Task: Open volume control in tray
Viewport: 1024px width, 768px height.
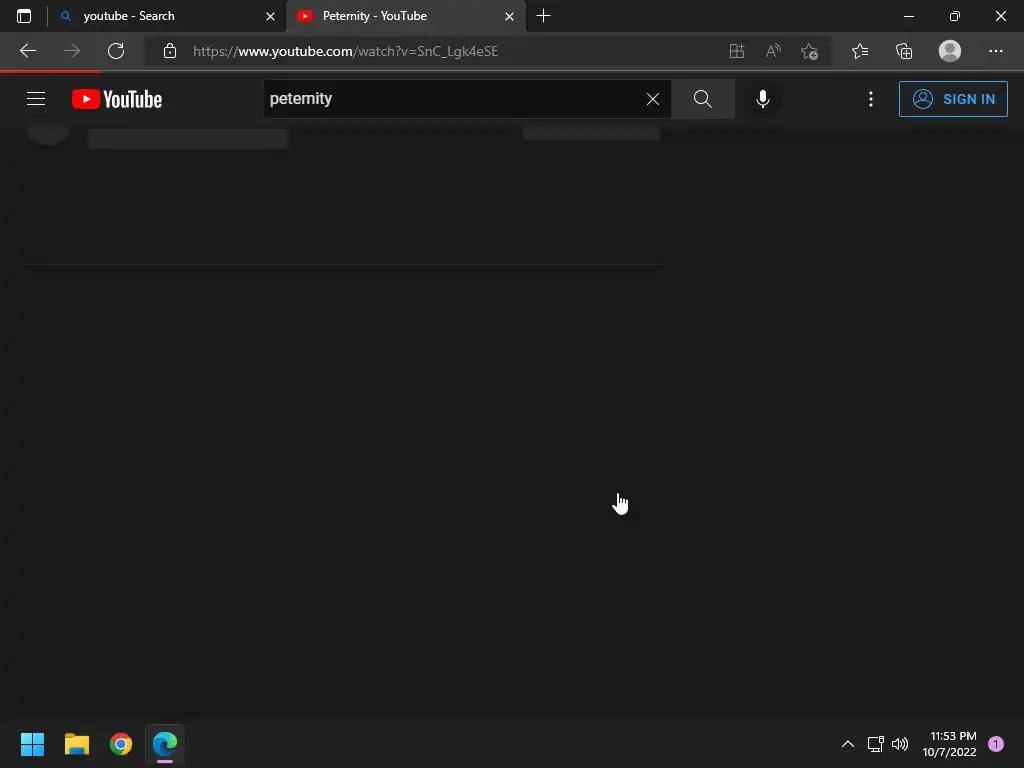Action: click(x=900, y=744)
